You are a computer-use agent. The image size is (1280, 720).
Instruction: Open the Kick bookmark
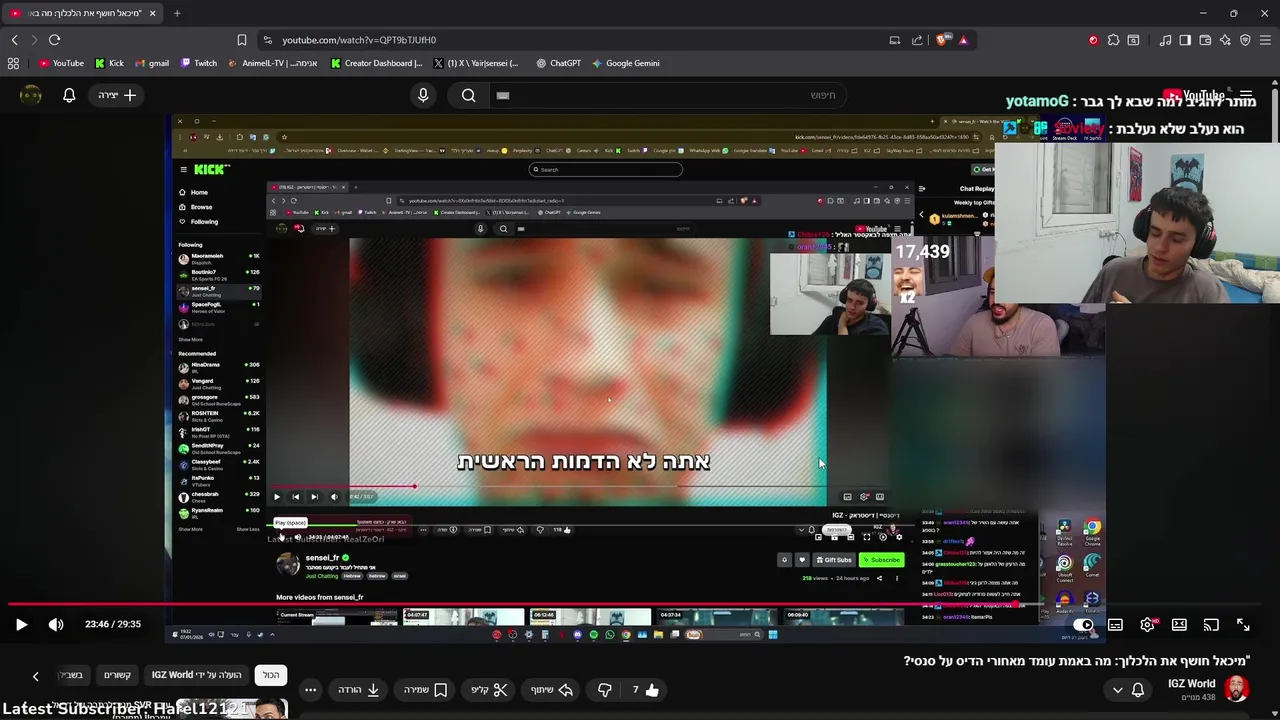[109, 63]
